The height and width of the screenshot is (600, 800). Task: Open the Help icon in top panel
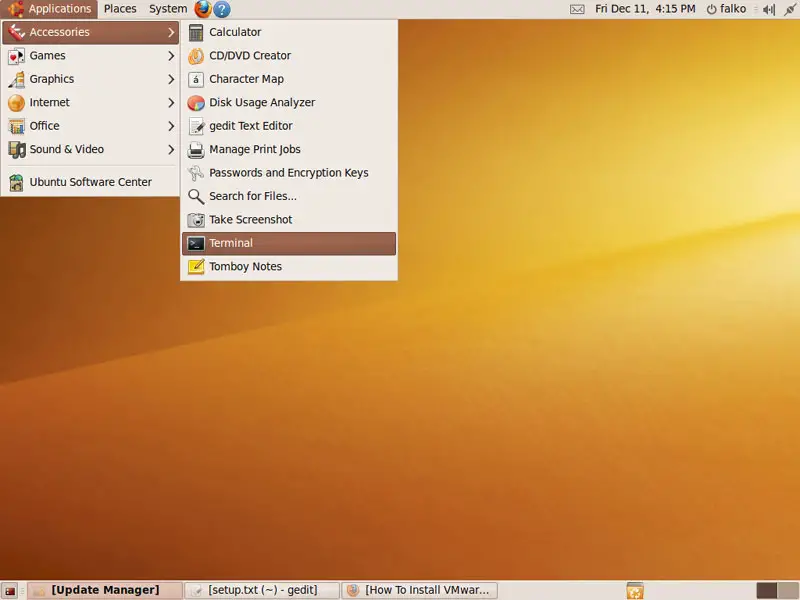pyautogui.click(x=222, y=9)
